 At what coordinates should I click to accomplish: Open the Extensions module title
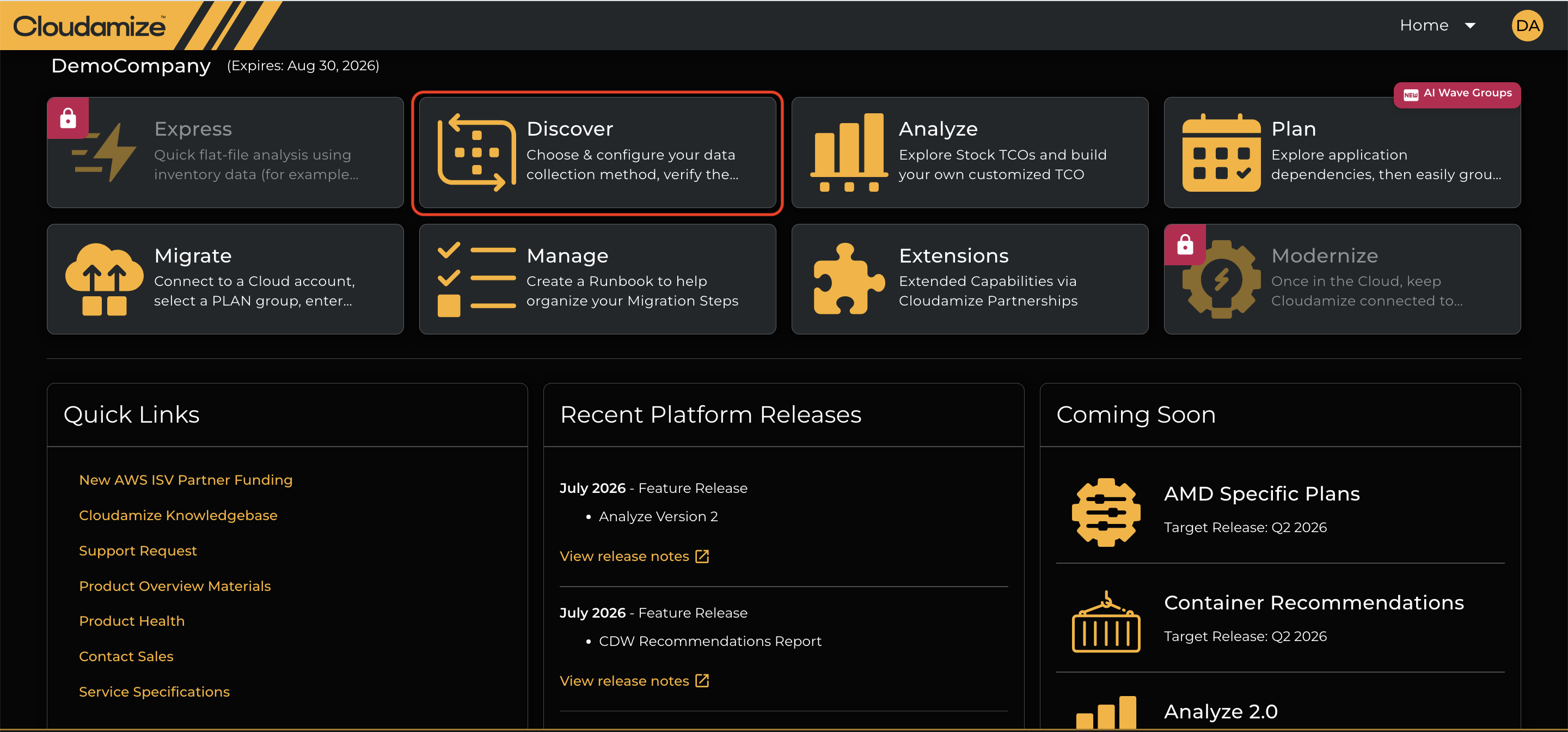954,256
